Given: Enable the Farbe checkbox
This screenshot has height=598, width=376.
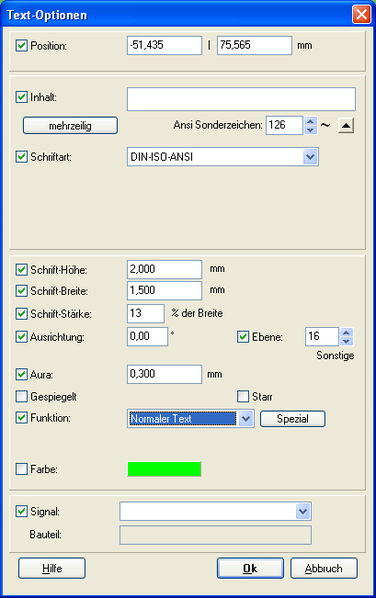Looking at the screenshot, I should coord(21,469).
